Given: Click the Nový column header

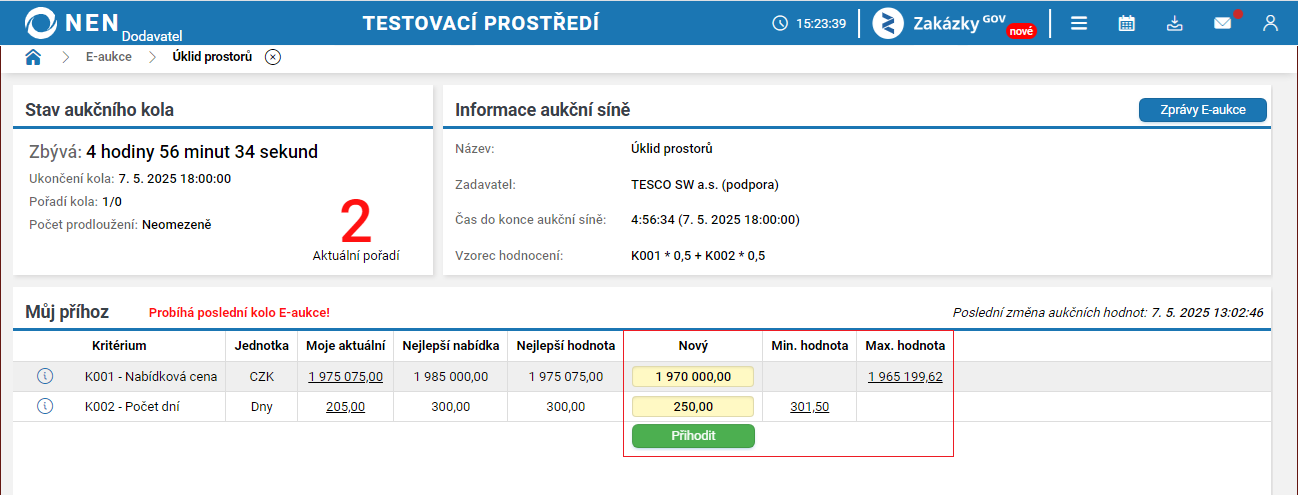Looking at the screenshot, I should point(693,346).
